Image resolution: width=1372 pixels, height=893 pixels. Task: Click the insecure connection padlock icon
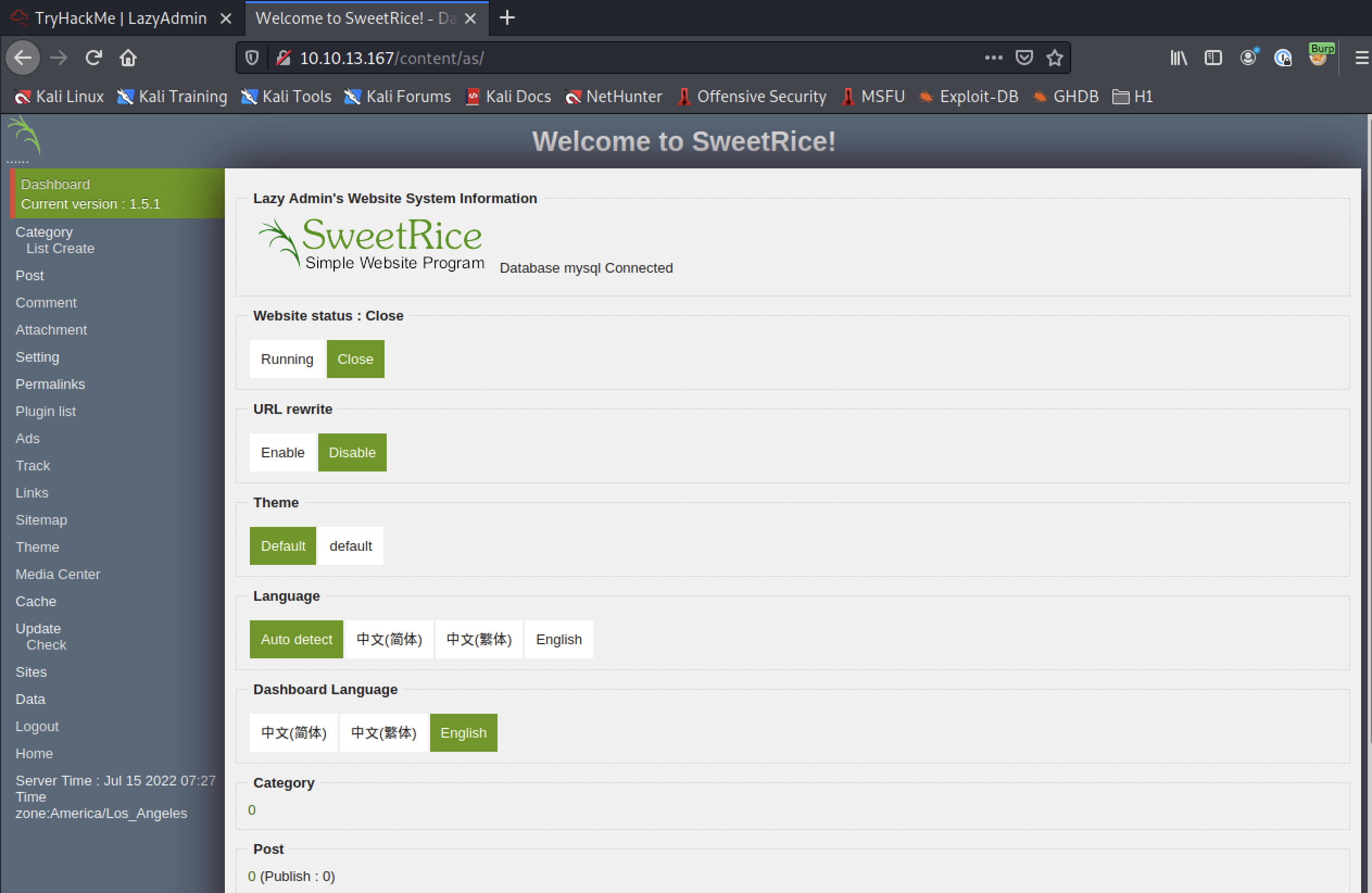point(283,58)
